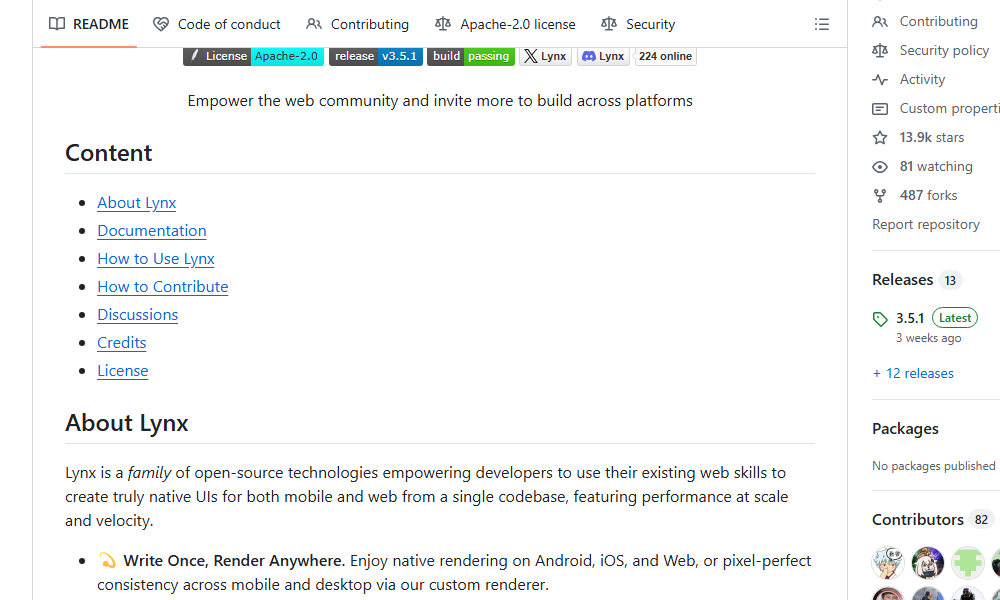This screenshot has height=600, width=1000.
Task: Open License link in Content list
Action: [122, 371]
